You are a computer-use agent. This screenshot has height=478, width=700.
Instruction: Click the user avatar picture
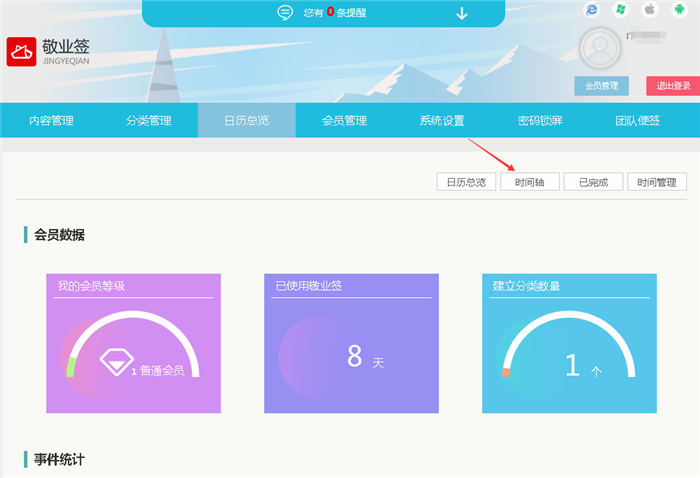coord(600,48)
